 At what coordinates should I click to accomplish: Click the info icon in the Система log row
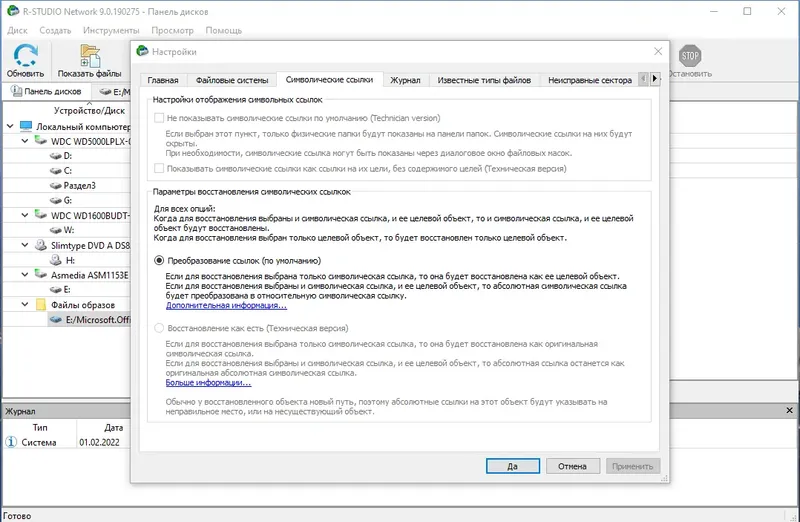[11, 442]
